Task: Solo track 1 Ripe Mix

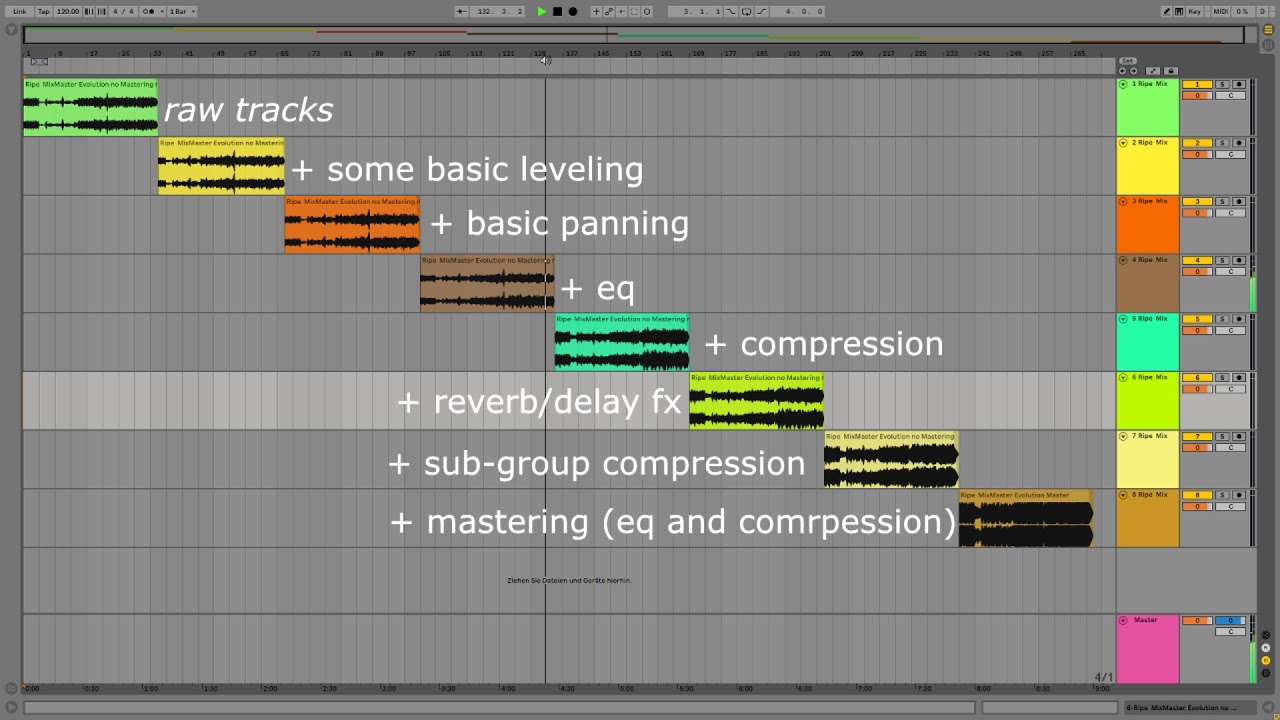Action: (1222, 84)
